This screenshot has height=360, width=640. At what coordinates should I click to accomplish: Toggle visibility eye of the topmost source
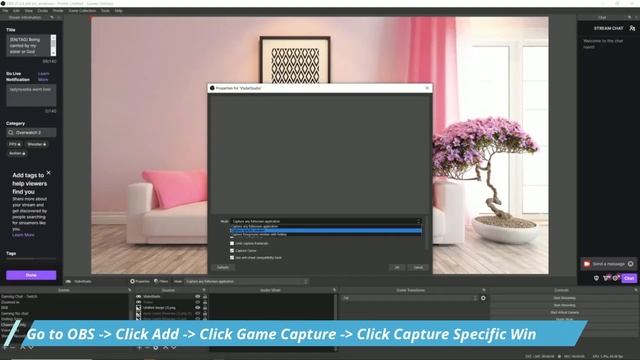click(198, 296)
